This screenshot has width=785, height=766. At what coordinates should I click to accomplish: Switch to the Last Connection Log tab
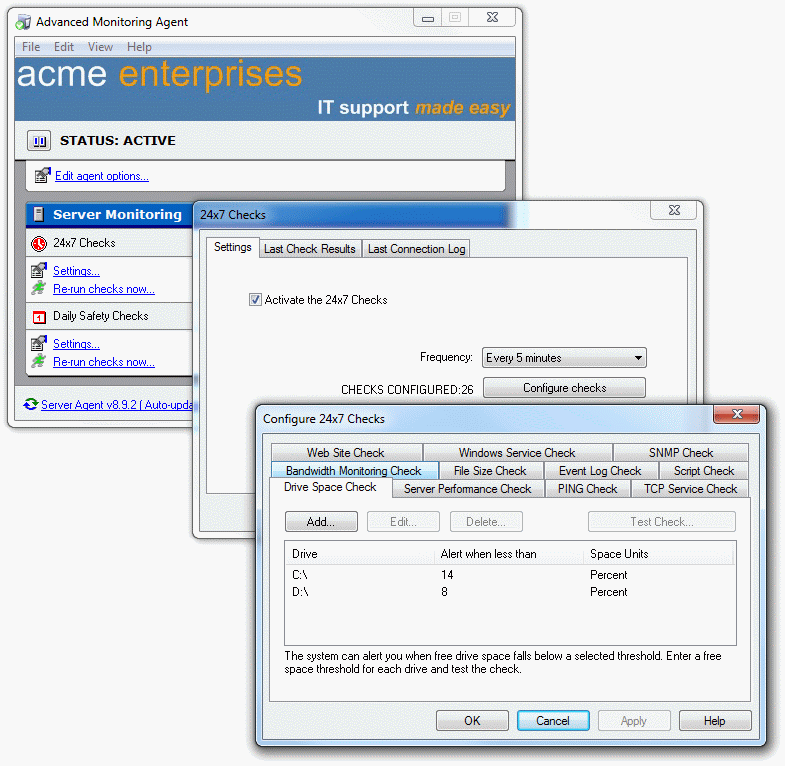[x=417, y=249]
